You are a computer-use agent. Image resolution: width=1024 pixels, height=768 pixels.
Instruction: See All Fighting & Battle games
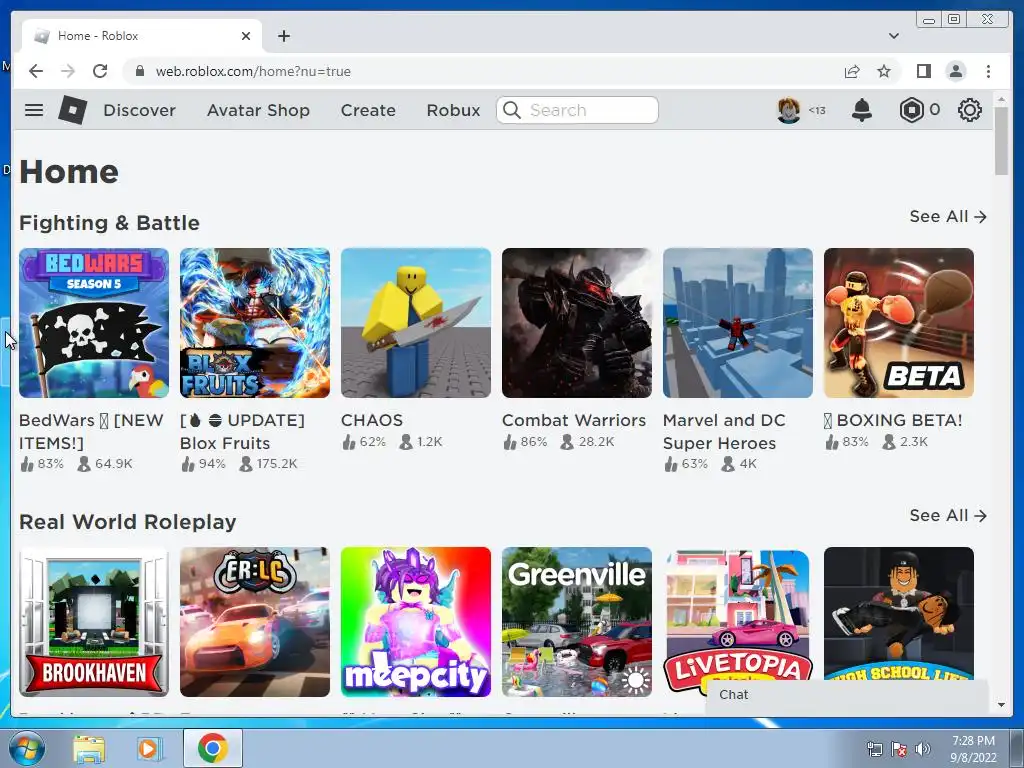point(948,217)
